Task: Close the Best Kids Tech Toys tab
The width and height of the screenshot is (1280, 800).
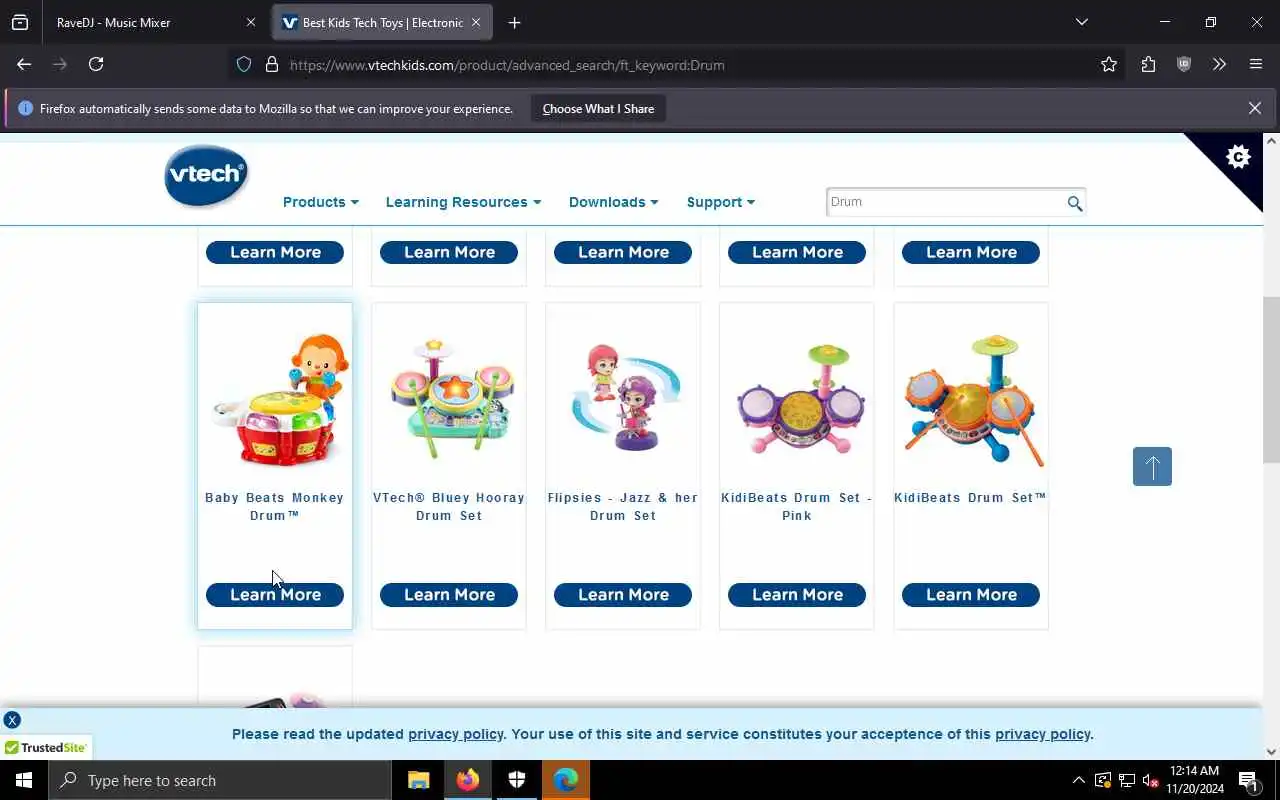Action: tap(476, 22)
